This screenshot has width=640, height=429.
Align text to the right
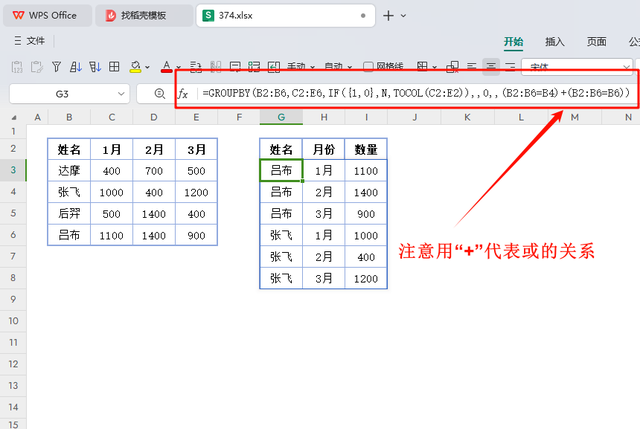510,67
